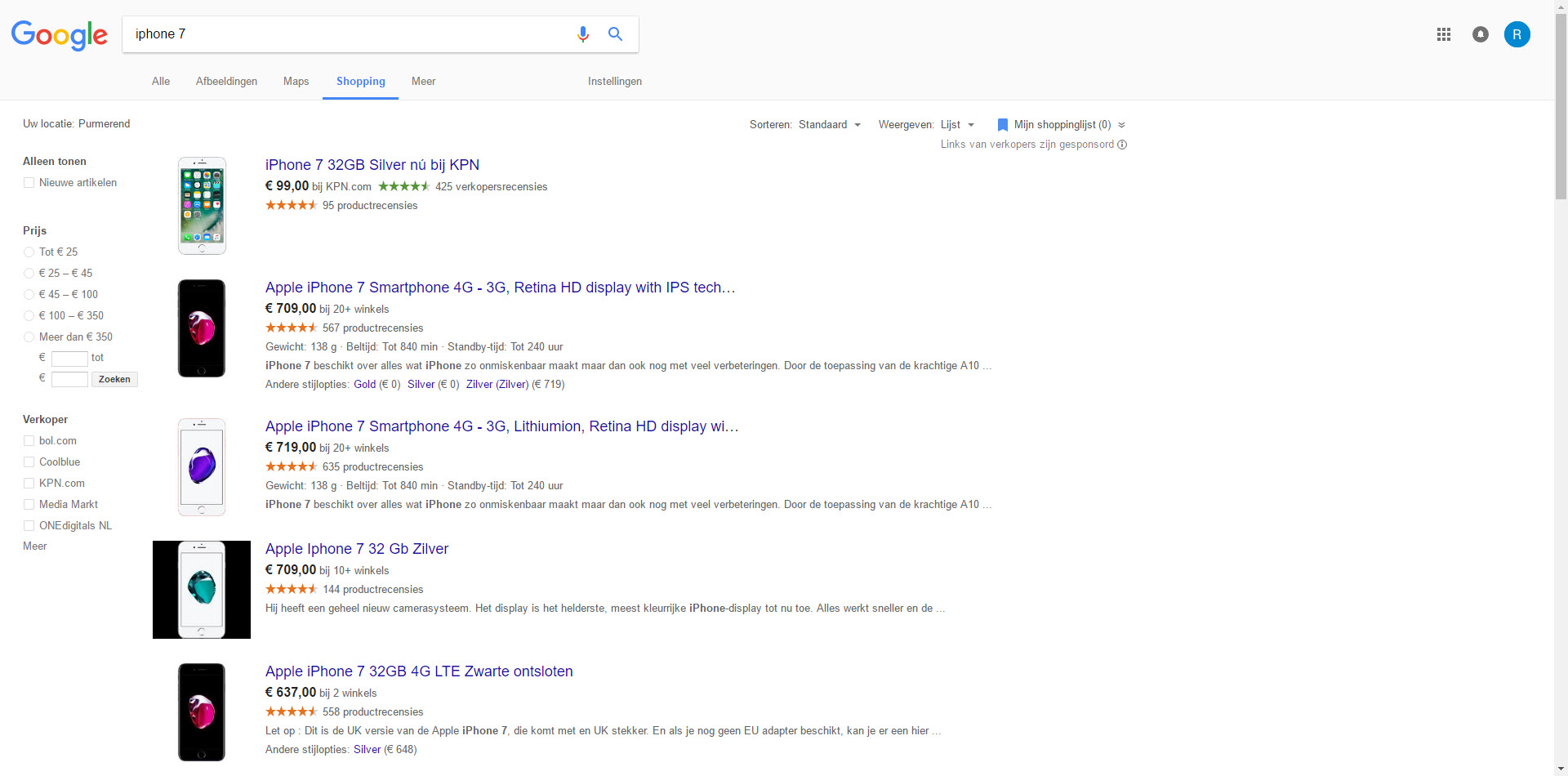Click the Google logo
This screenshot has height=776, width=1568.
pyautogui.click(x=59, y=35)
